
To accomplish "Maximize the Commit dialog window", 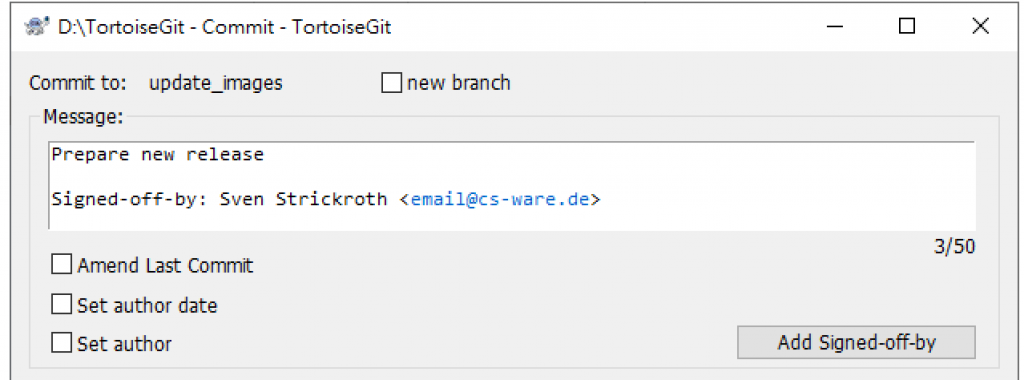I will (x=906, y=27).
